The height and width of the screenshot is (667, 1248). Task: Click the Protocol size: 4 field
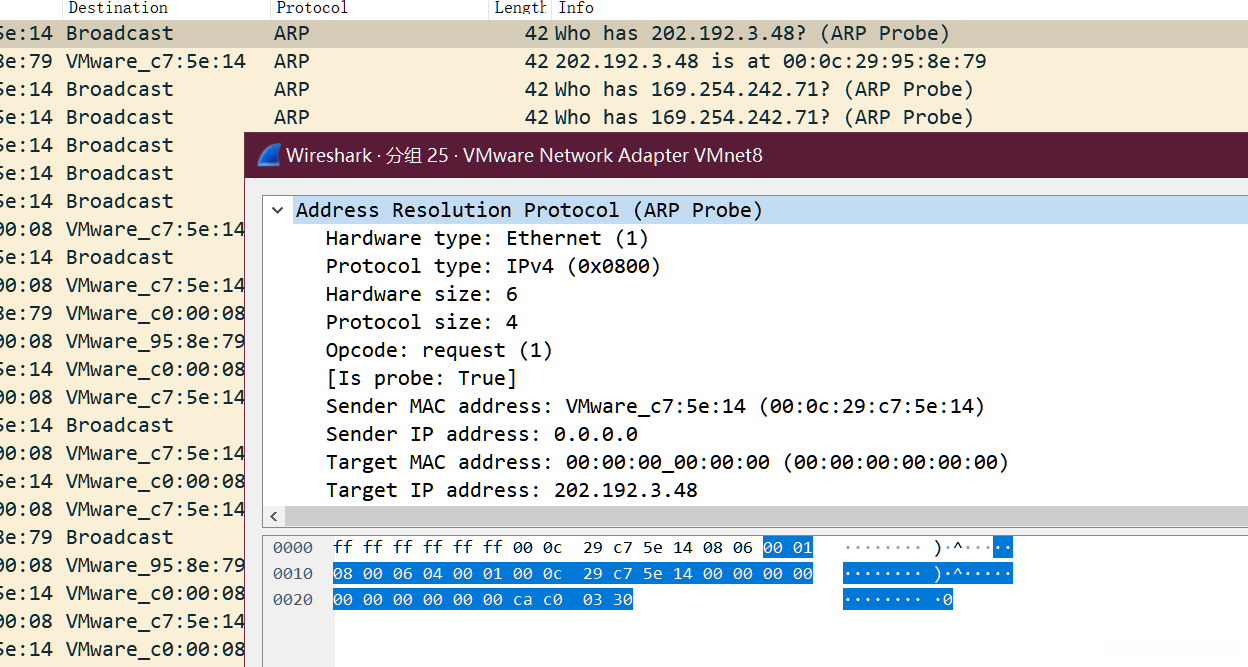pos(421,322)
